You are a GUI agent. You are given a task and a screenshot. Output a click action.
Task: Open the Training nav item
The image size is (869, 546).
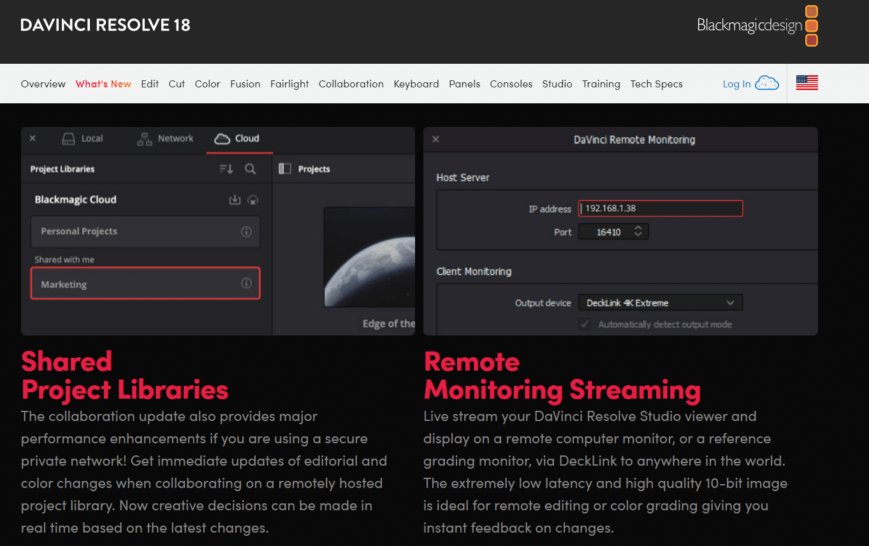[x=601, y=84]
